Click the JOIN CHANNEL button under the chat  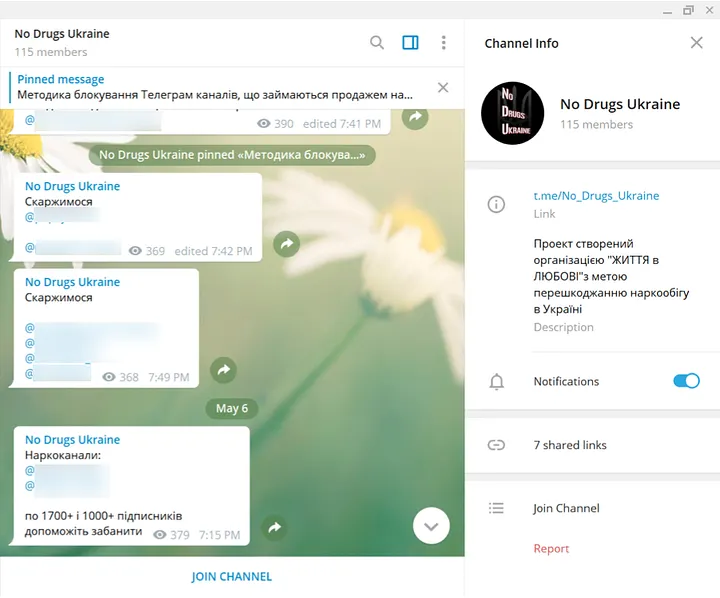tap(231, 576)
